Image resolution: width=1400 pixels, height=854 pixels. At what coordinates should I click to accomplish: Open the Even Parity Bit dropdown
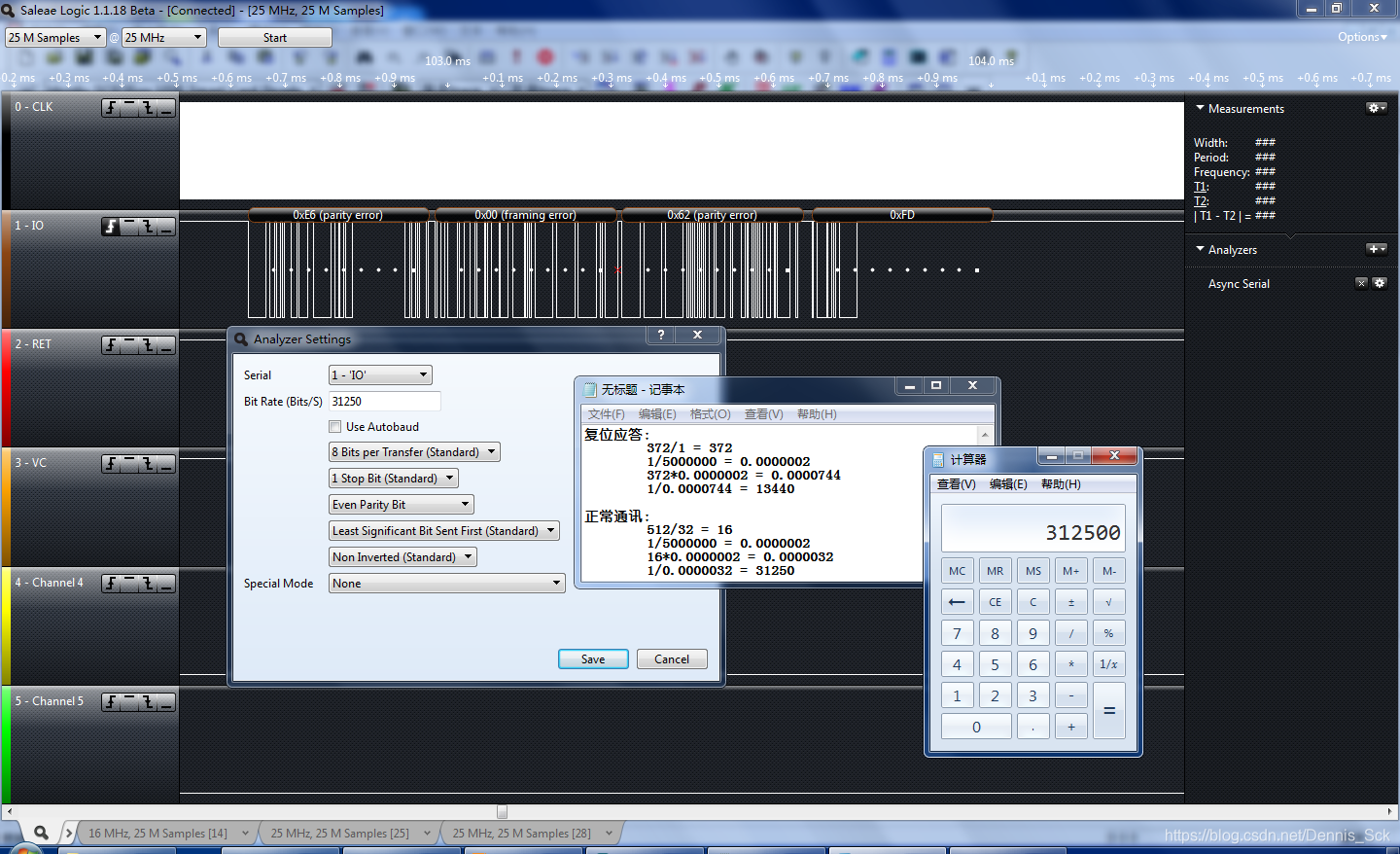click(401, 505)
